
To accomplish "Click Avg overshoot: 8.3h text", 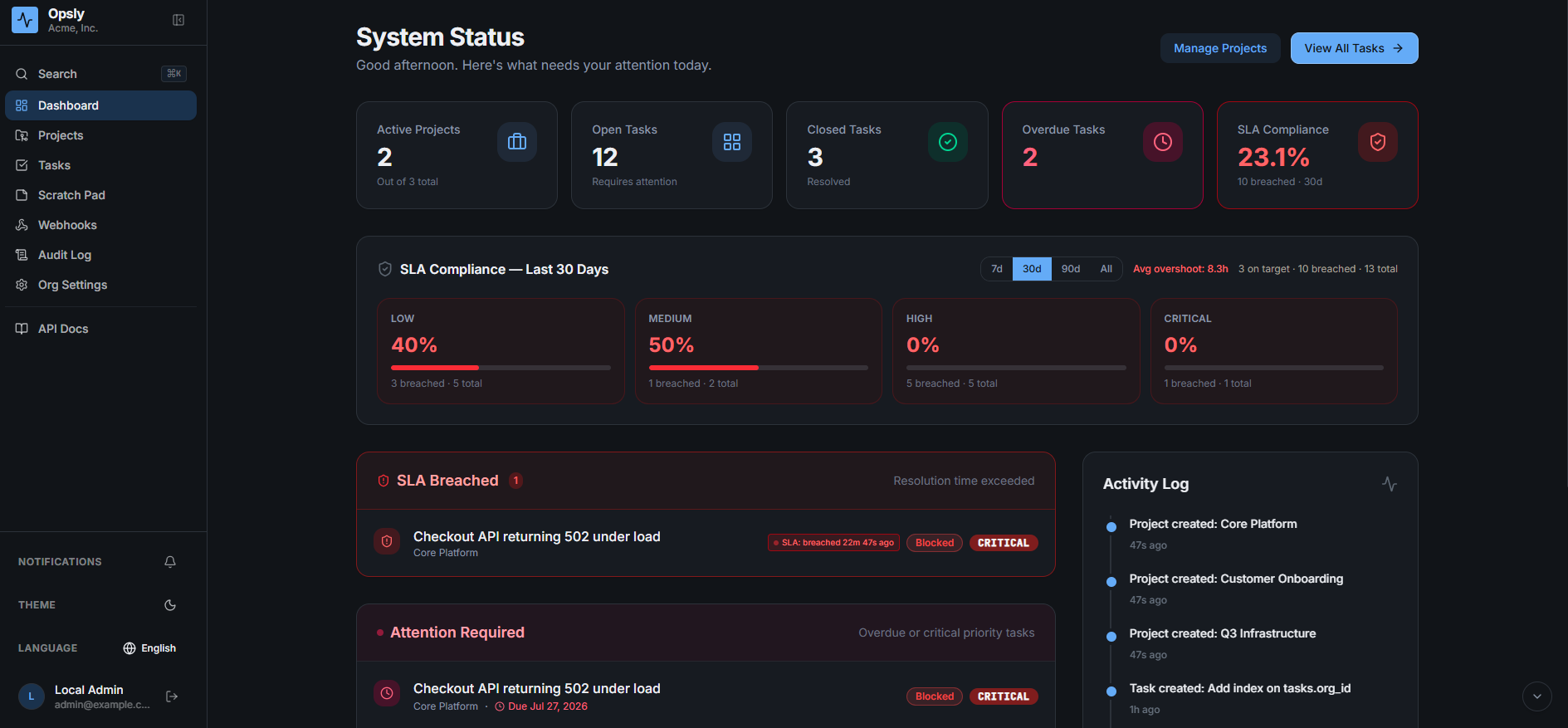I will coord(1180,269).
